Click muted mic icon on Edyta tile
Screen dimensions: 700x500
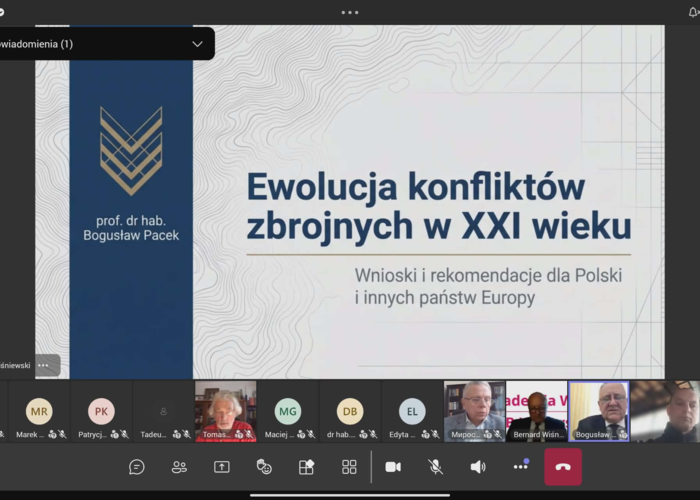[x=435, y=434]
